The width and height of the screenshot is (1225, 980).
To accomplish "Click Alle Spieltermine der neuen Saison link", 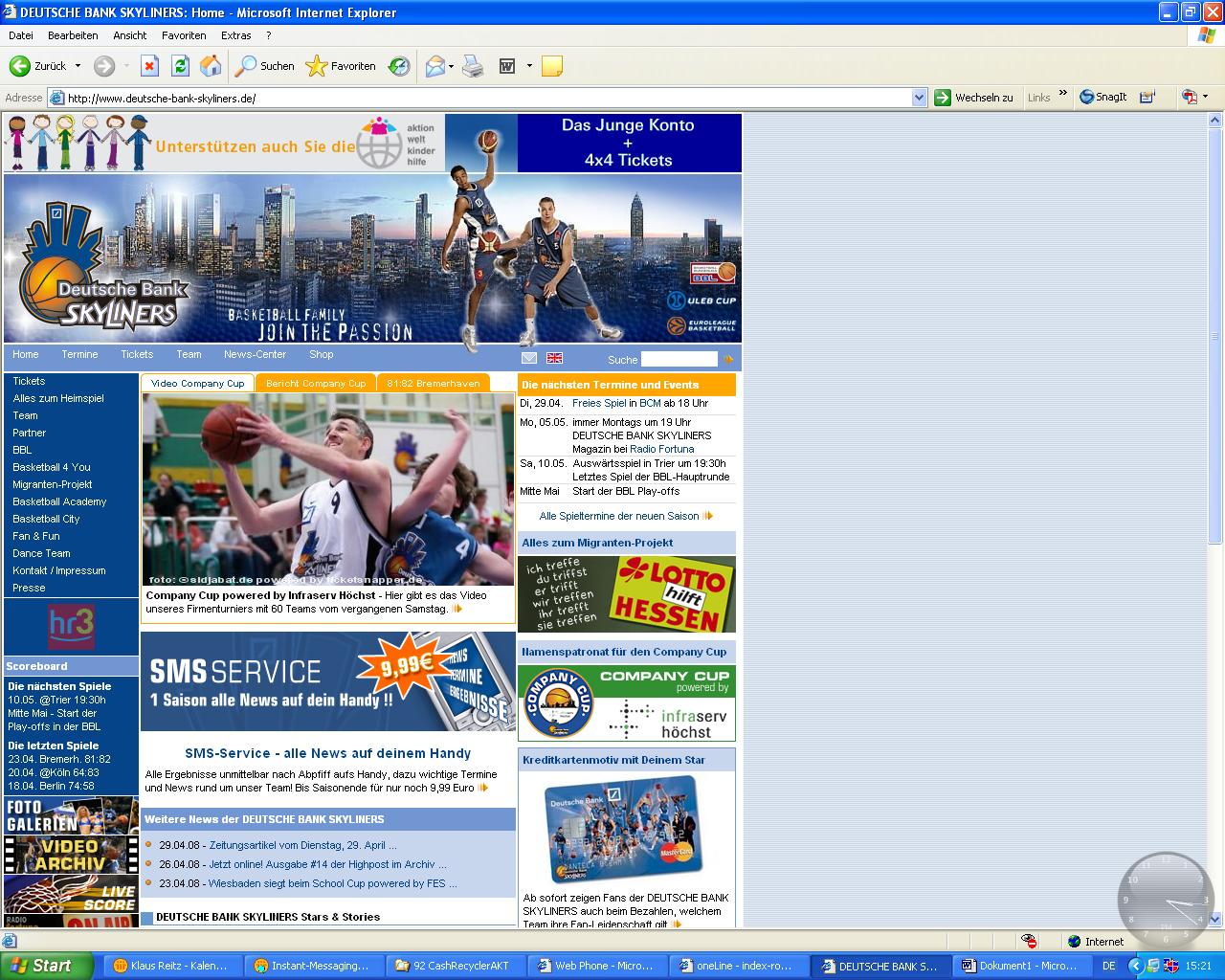I will pyautogui.click(x=619, y=516).
